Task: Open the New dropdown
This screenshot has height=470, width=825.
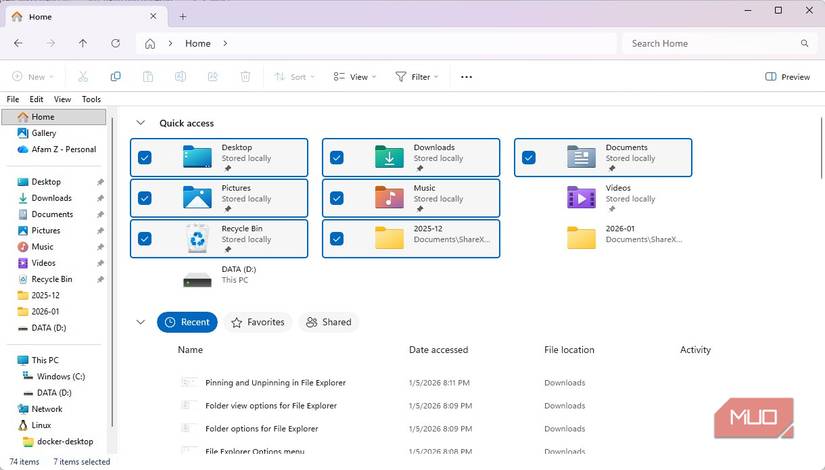Action: click(x=33, y=77)
